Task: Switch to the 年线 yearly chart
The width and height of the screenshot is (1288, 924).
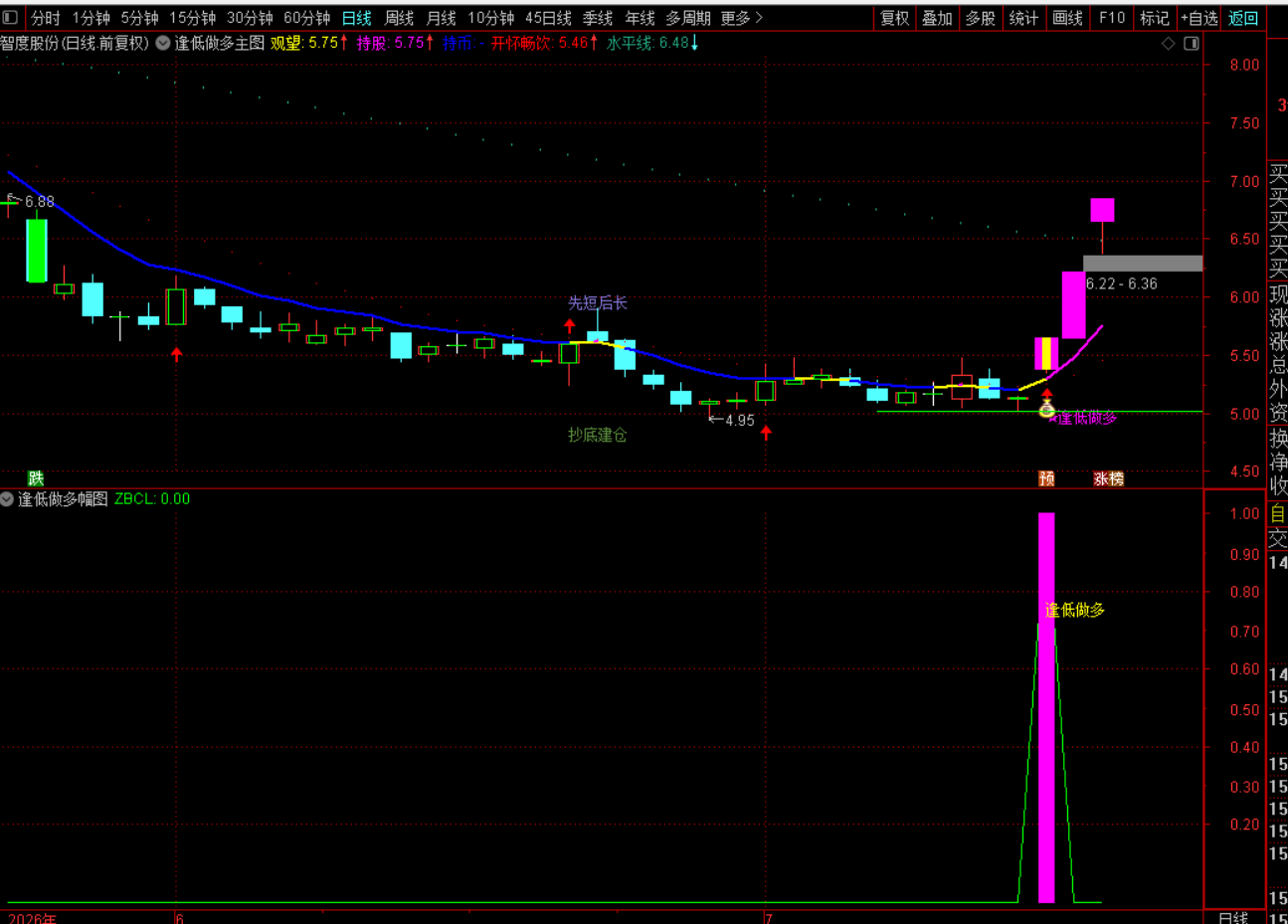Action: click(640, 18)
